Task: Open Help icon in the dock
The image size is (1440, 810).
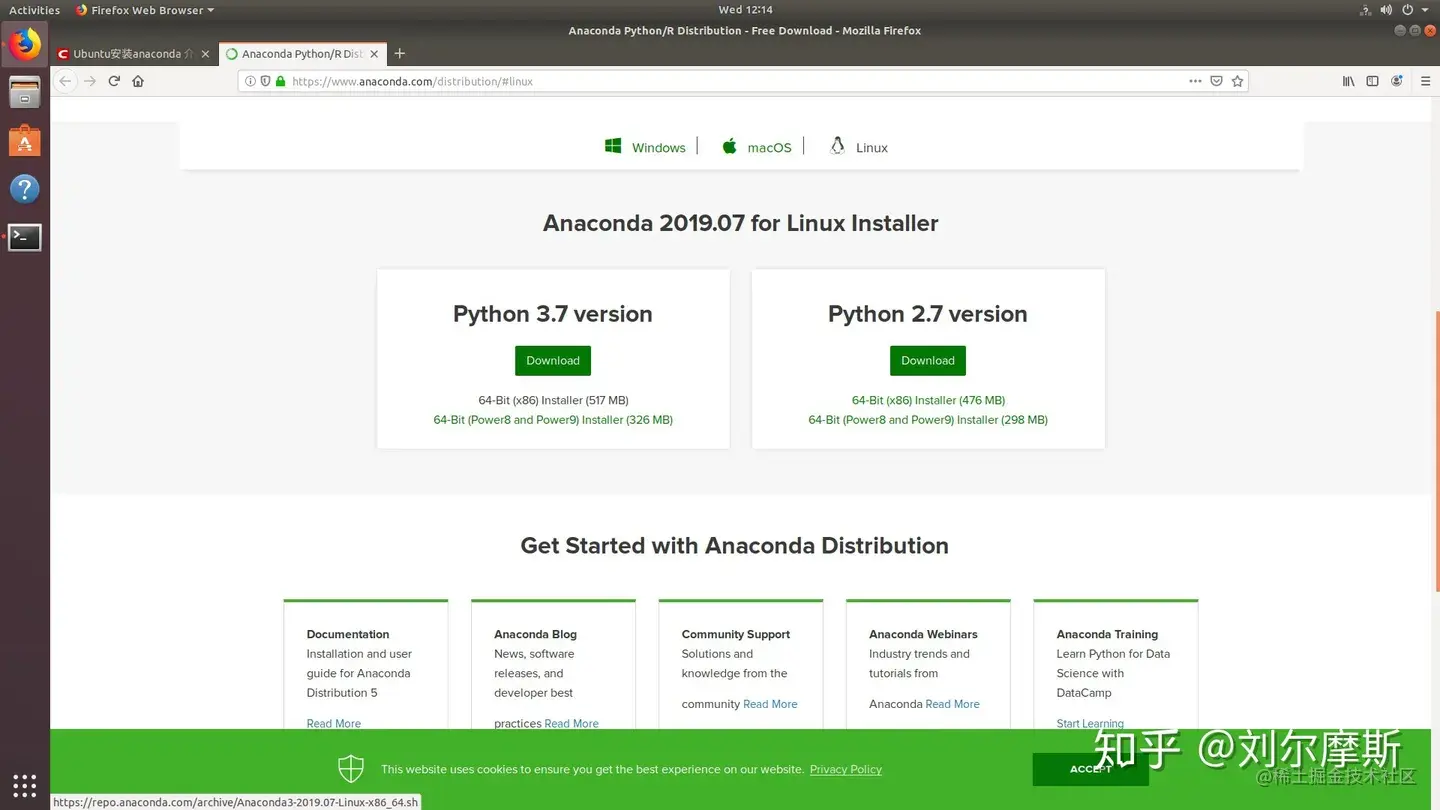Action: (x=25, y=189)
